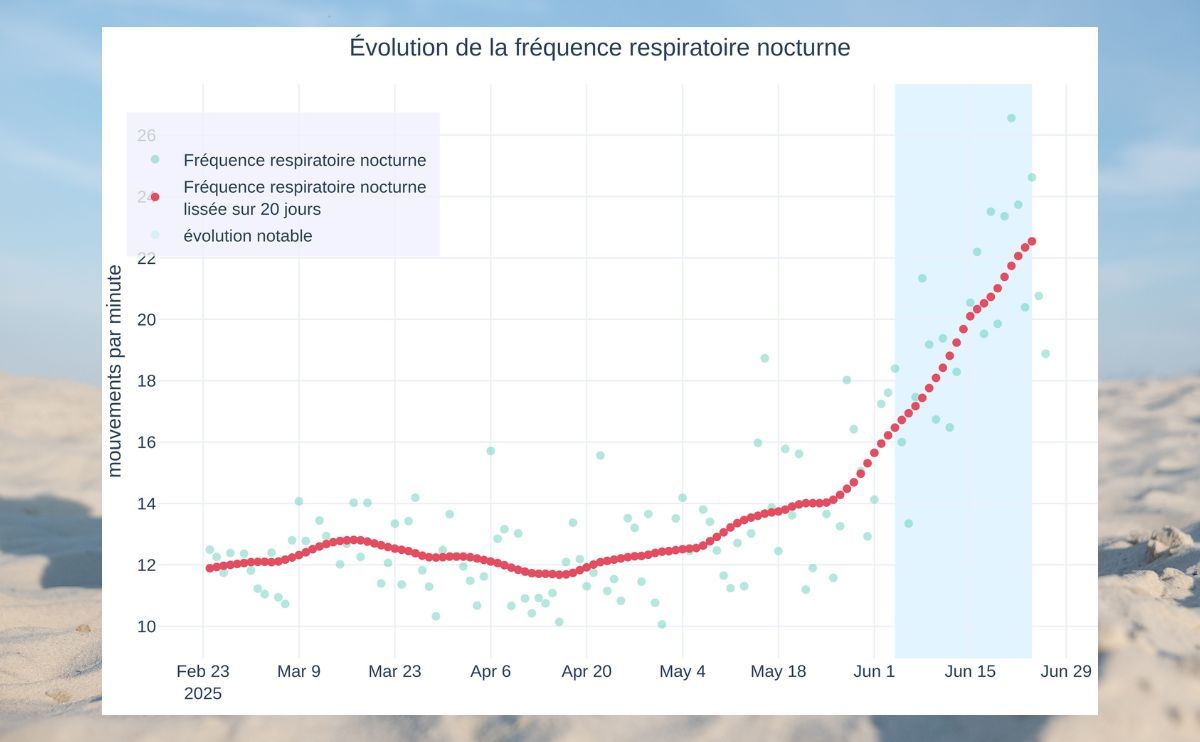Click the y-axis tick label '18'
Image resolution: width=1200 pixels, height=742 pixels.
click(146, 381)
